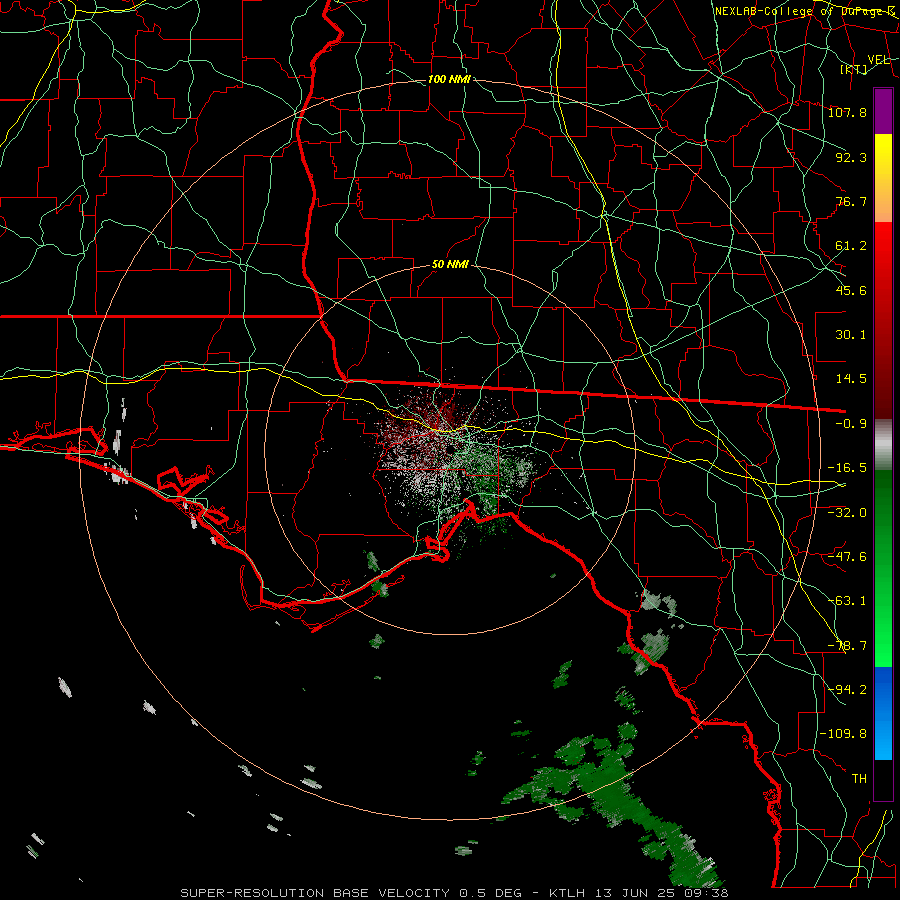Click the VEL legend title
900x900 pixels.
pyautogui.click(x=878, y=59)
